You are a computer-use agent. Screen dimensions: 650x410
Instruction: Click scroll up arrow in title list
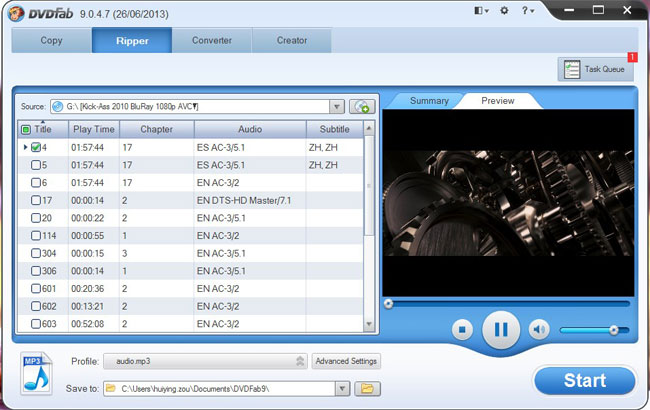pos(369,129)
